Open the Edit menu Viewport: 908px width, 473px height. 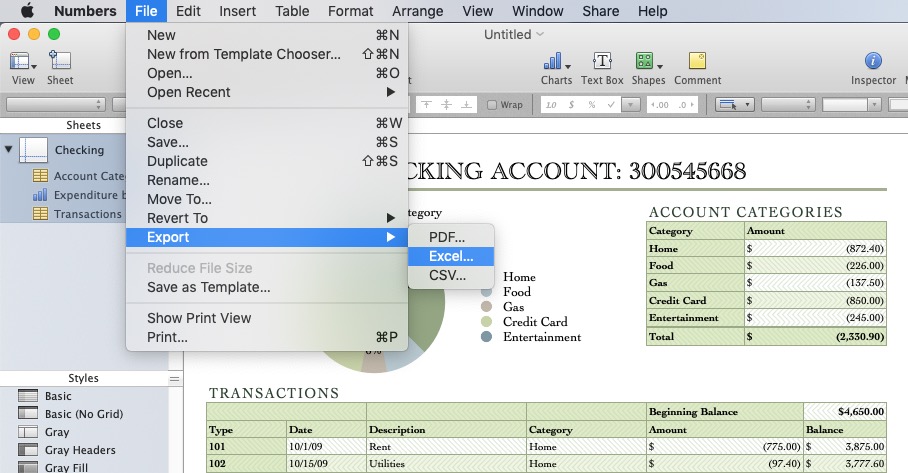pyautogui.click(x=188, y=11)
